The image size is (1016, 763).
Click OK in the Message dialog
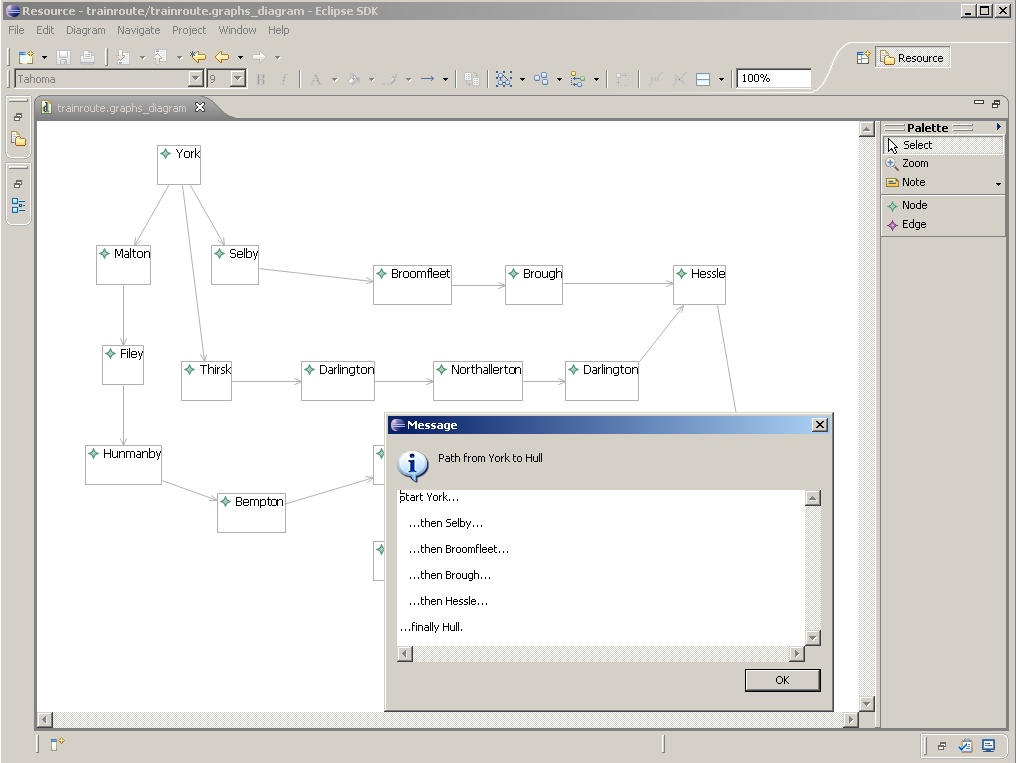point(782,680)
